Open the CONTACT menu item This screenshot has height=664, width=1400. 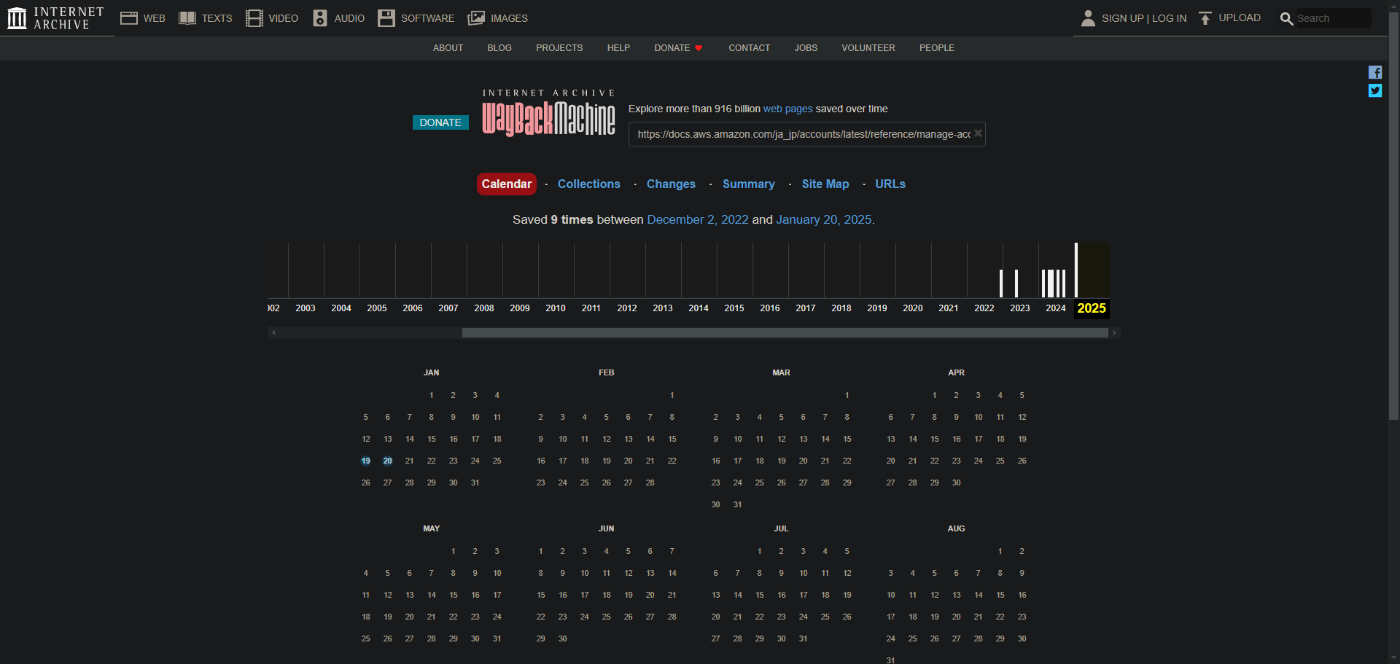(x=749, y=48)
